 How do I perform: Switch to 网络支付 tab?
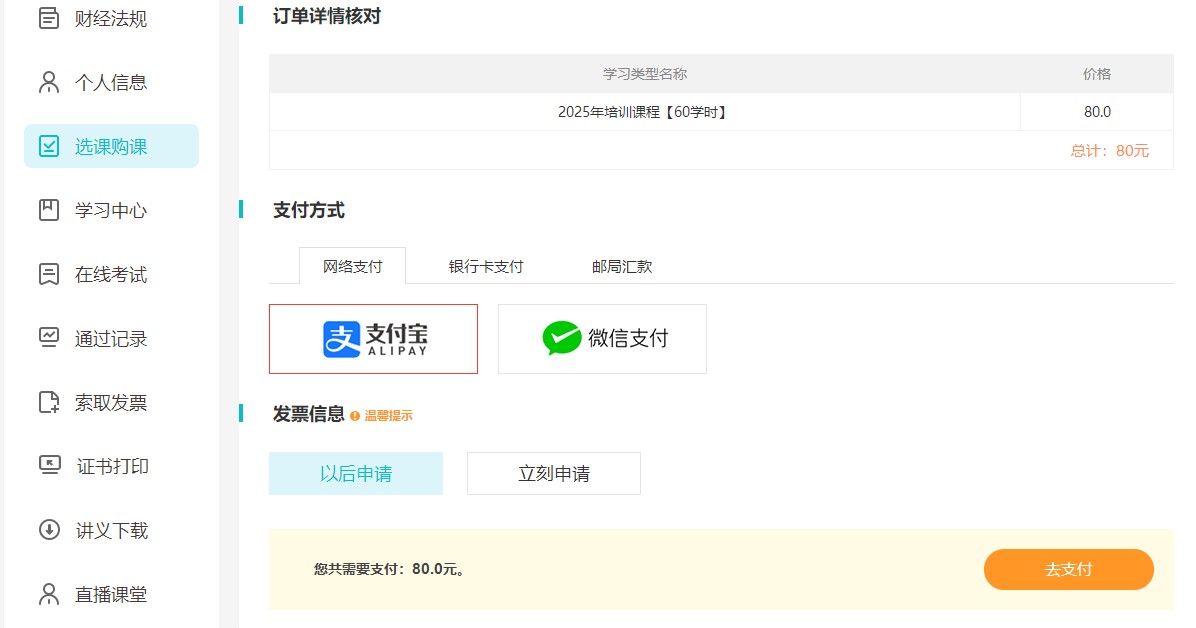pyautogui.click(x=352, y=266)
